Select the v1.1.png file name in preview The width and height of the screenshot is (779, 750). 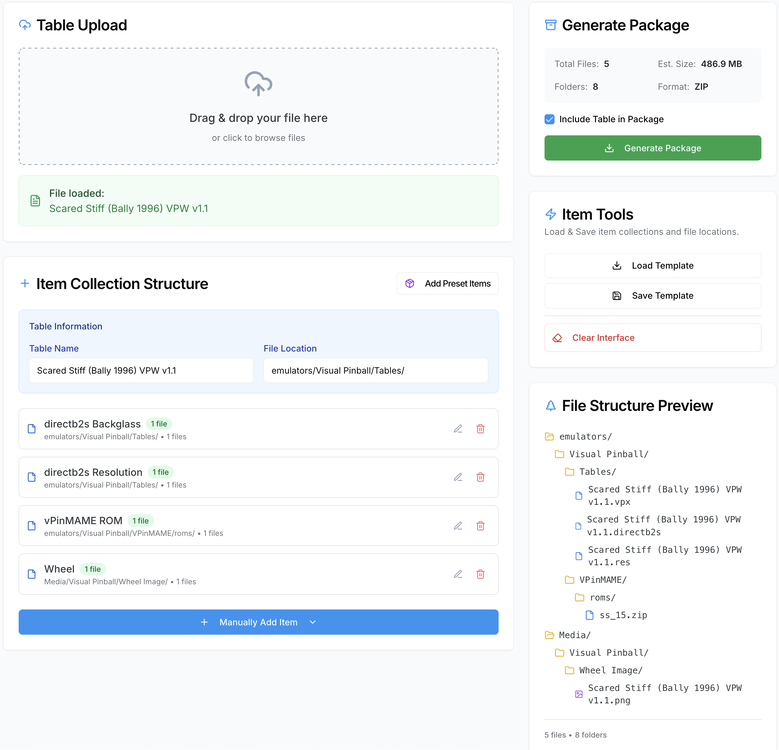click(665, 694)
